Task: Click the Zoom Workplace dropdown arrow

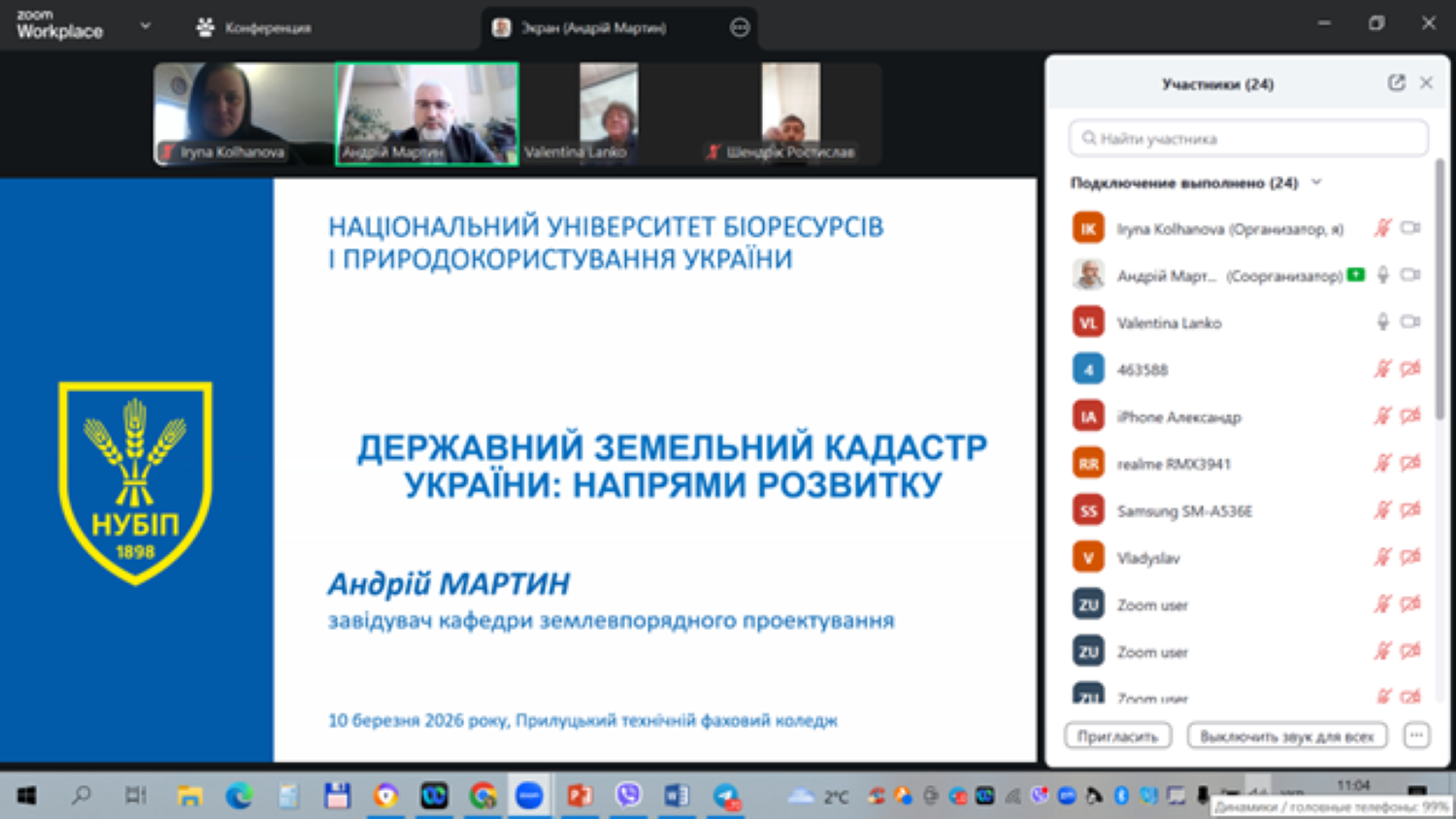Action: click(145, 26)
